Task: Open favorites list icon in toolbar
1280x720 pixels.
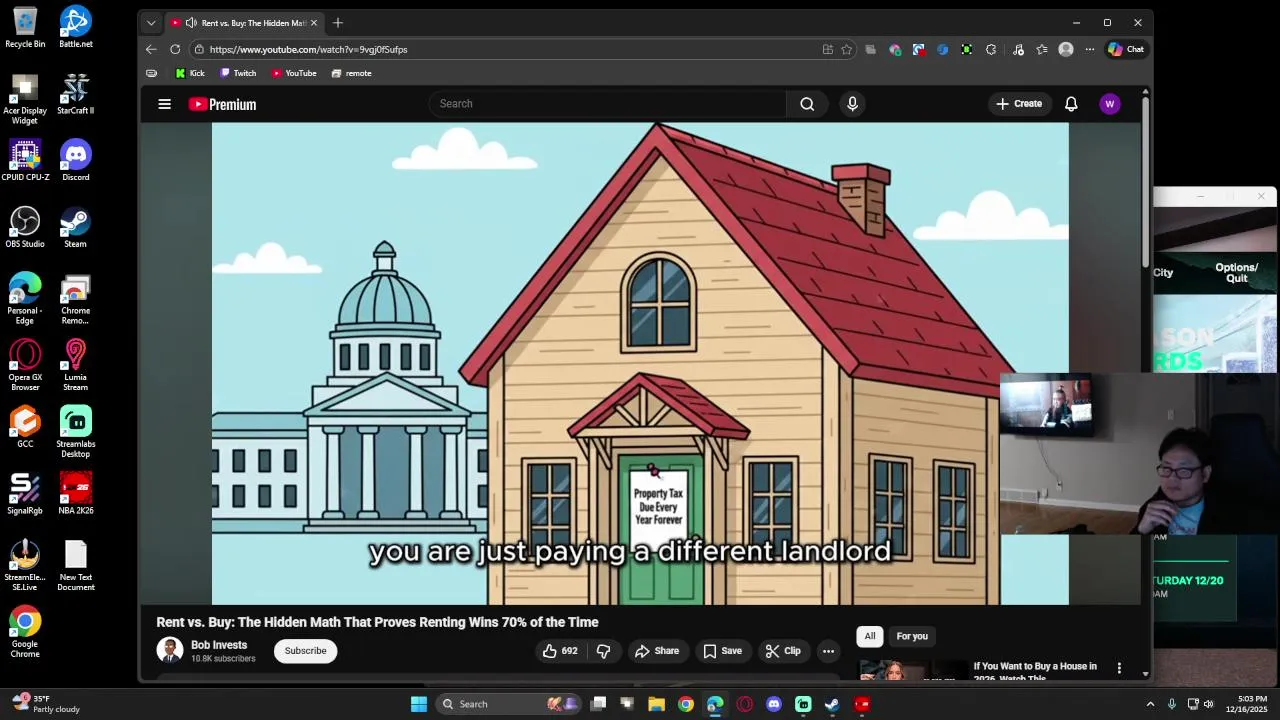Action: tap(1042, 49)
